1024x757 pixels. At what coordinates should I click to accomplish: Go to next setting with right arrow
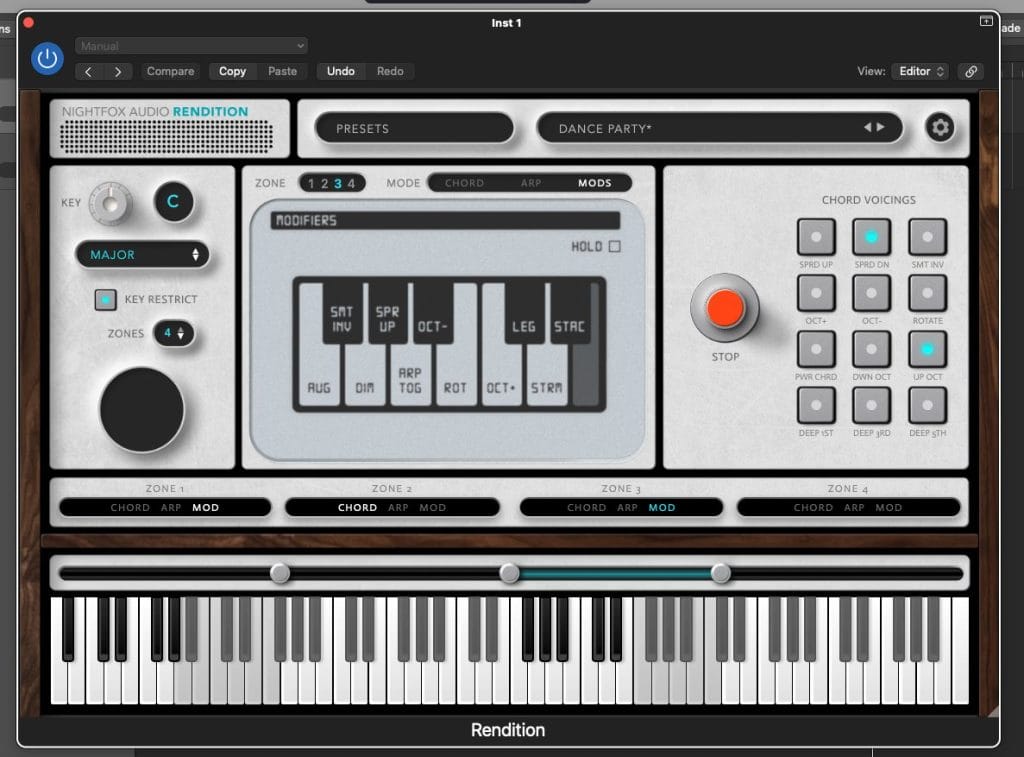tap(118, 71)
